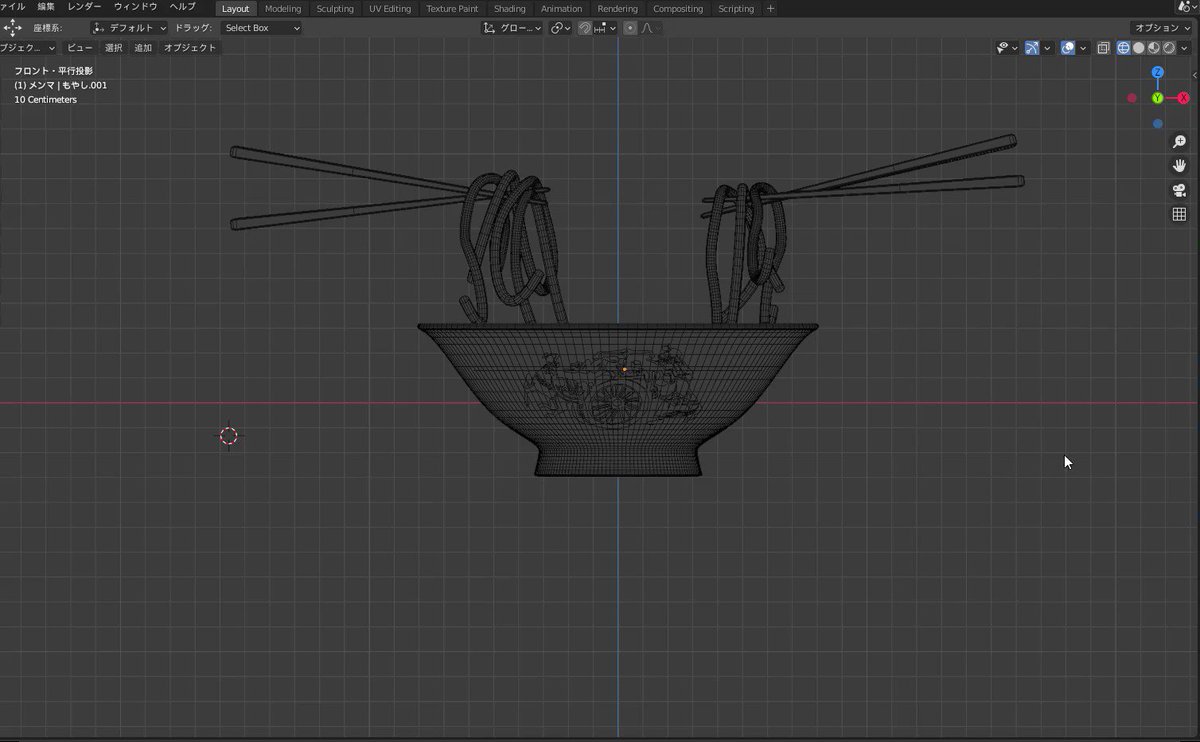
Task: Click the negative Z axis dot on gizmo
Action: [x=1157, y=124]
